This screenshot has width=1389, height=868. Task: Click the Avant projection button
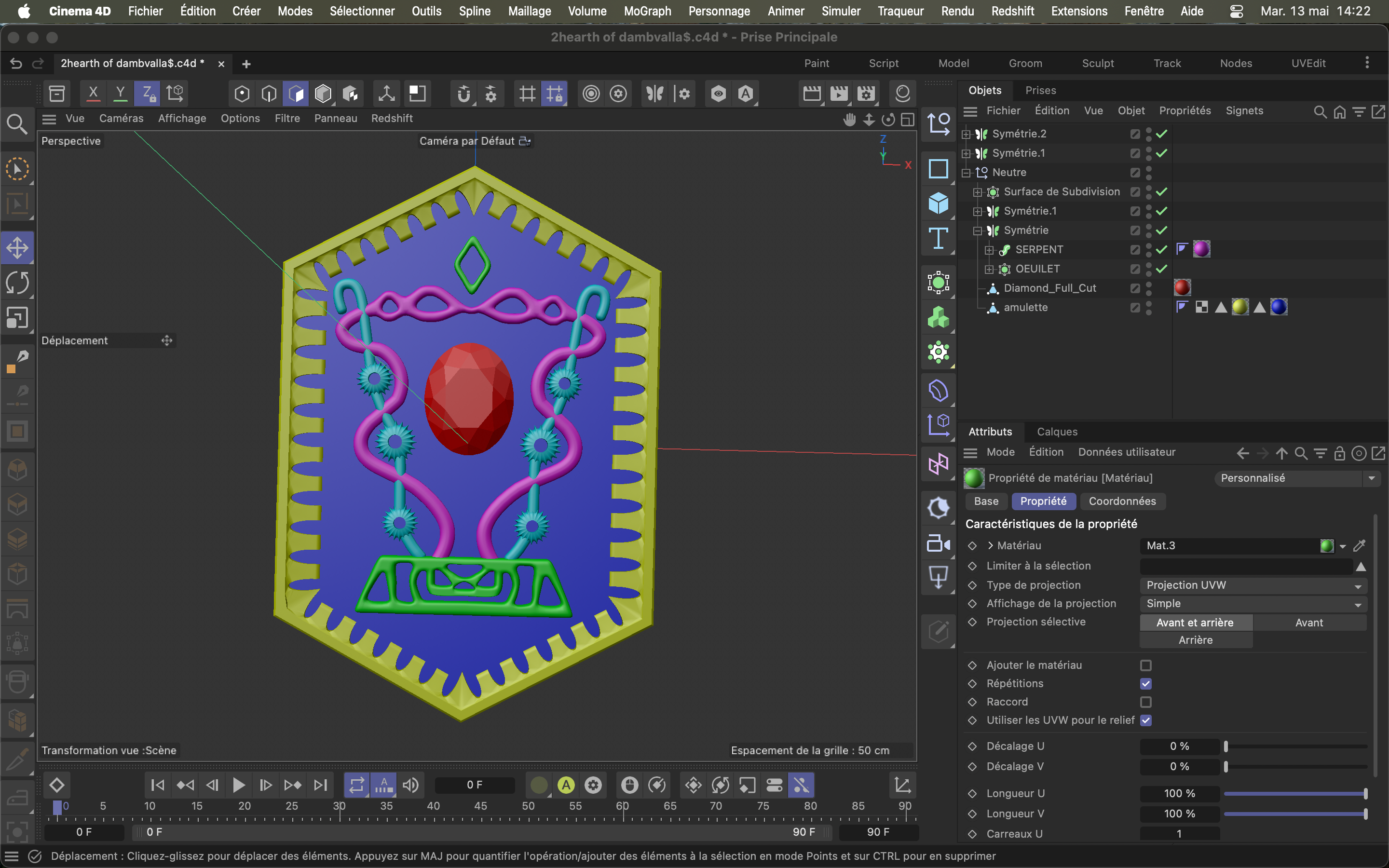click(1309, 623)
